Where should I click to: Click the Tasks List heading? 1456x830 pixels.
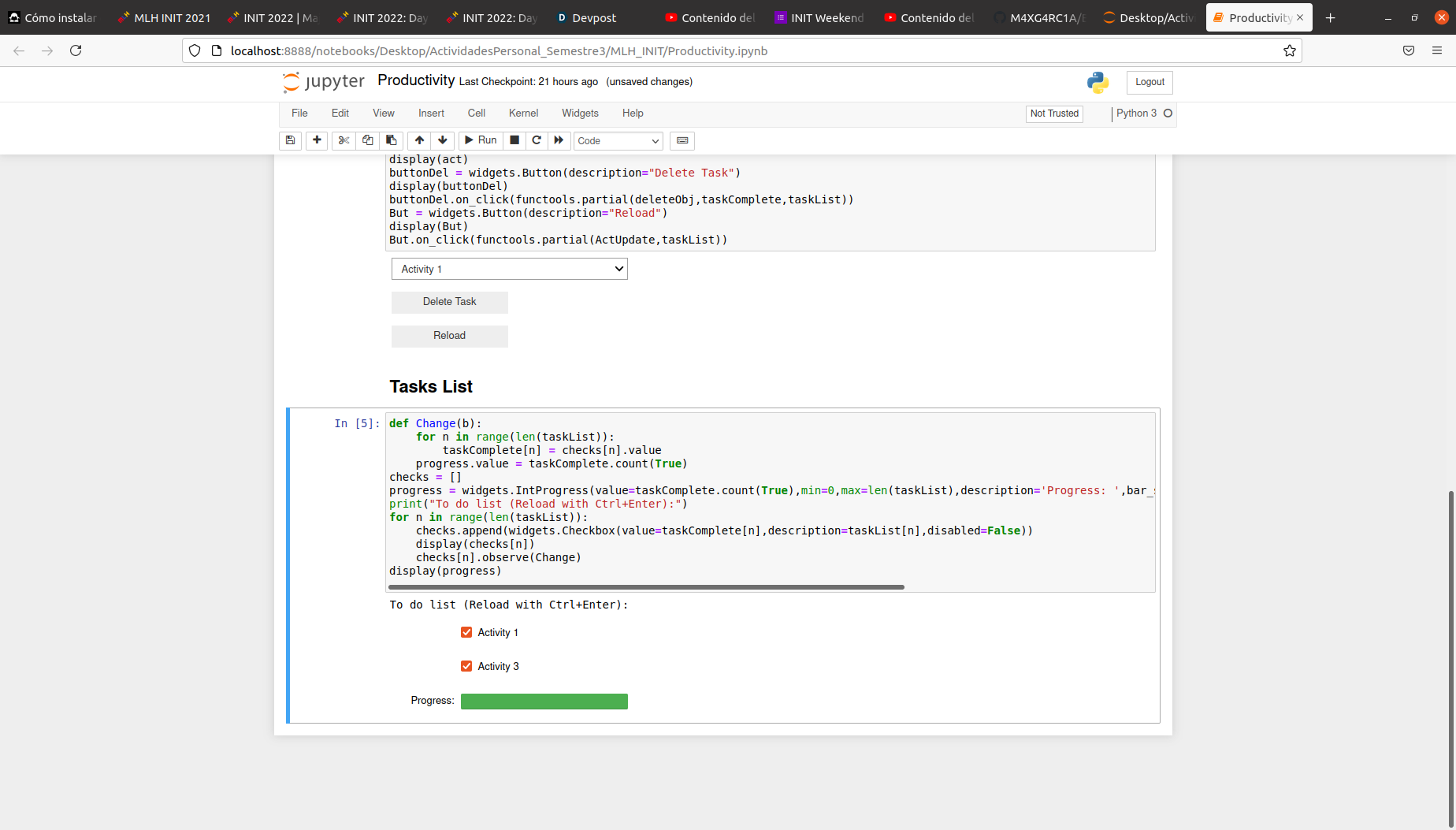[431, 386]
